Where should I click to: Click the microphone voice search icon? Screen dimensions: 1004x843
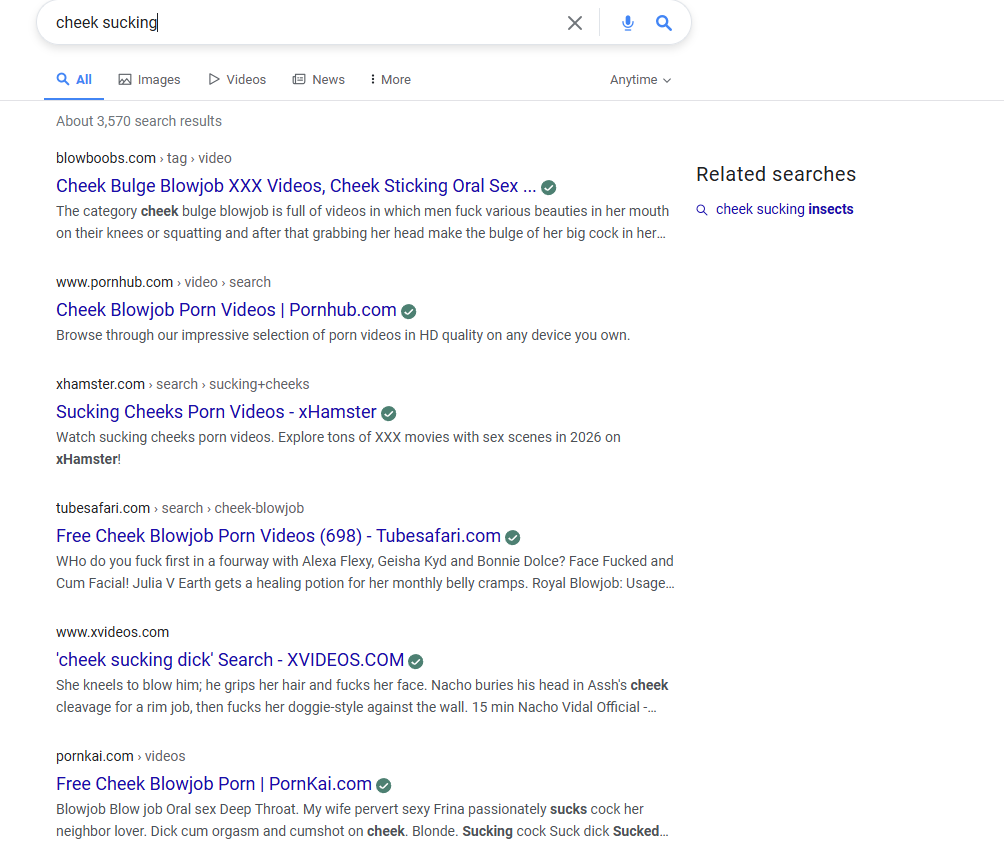(x=628, y=23)
